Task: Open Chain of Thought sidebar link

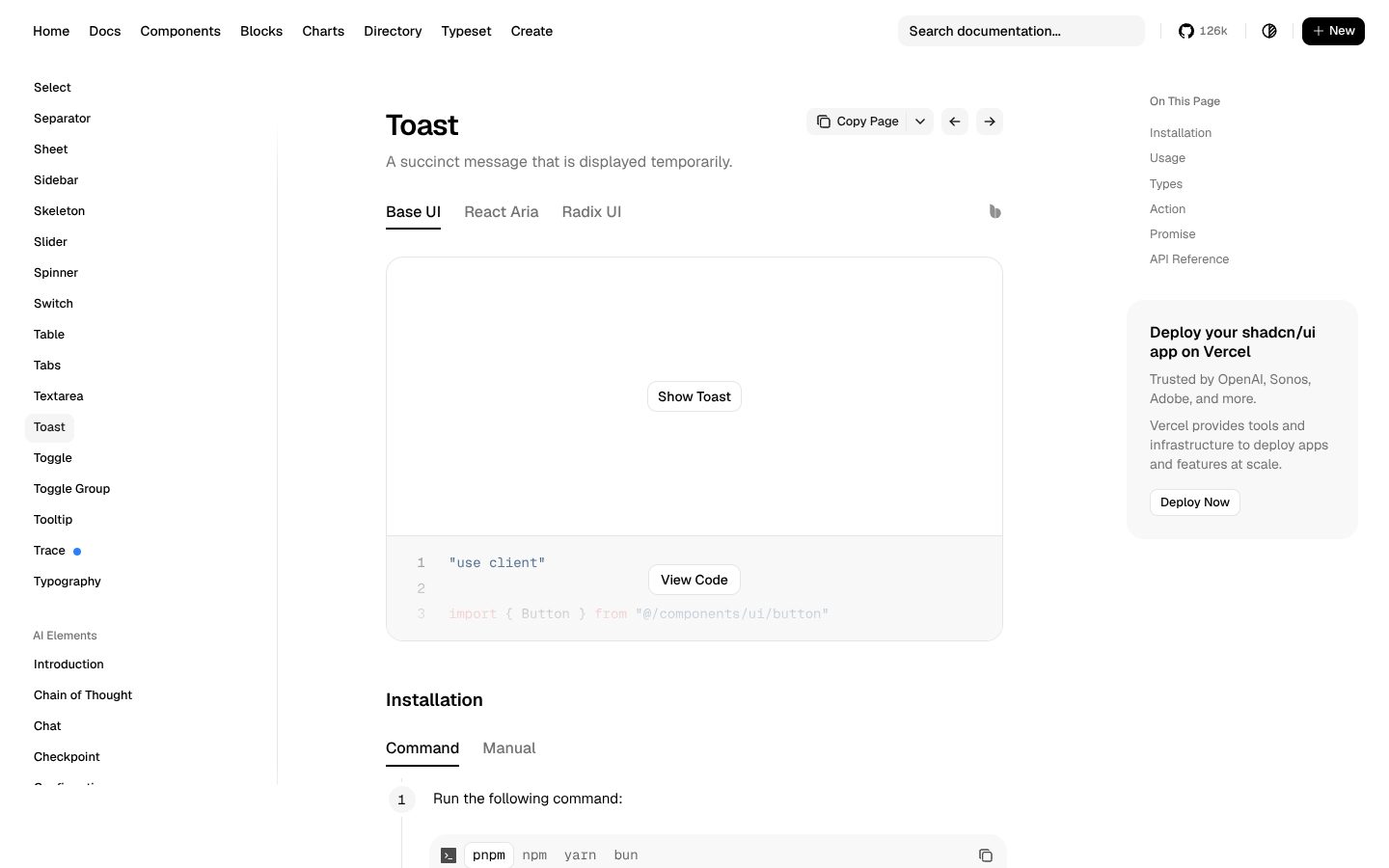Action: coord(83,695)
